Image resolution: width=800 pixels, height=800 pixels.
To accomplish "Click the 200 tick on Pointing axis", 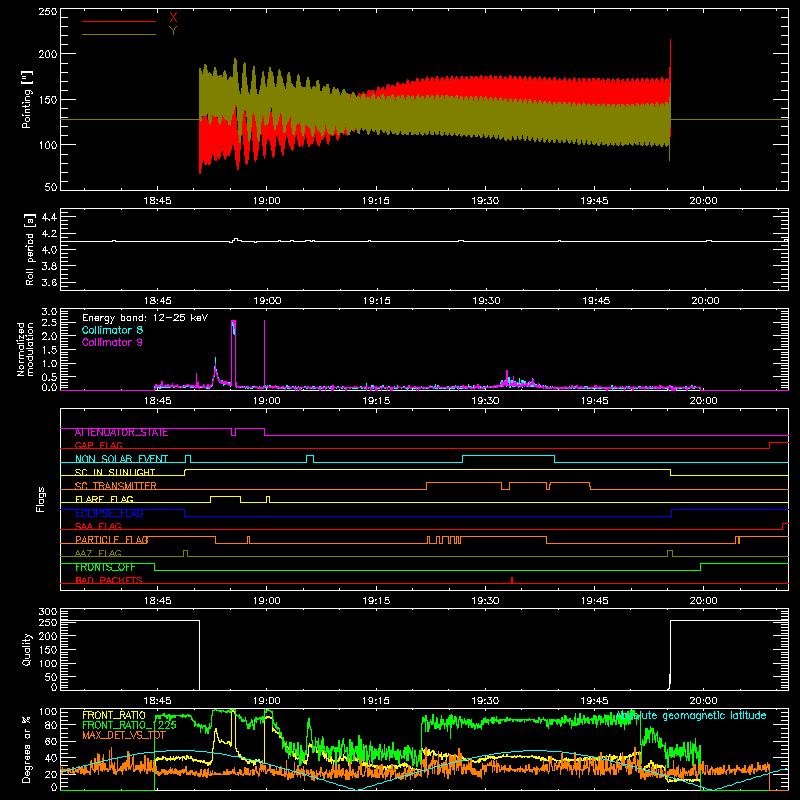I will pos(47,54).
